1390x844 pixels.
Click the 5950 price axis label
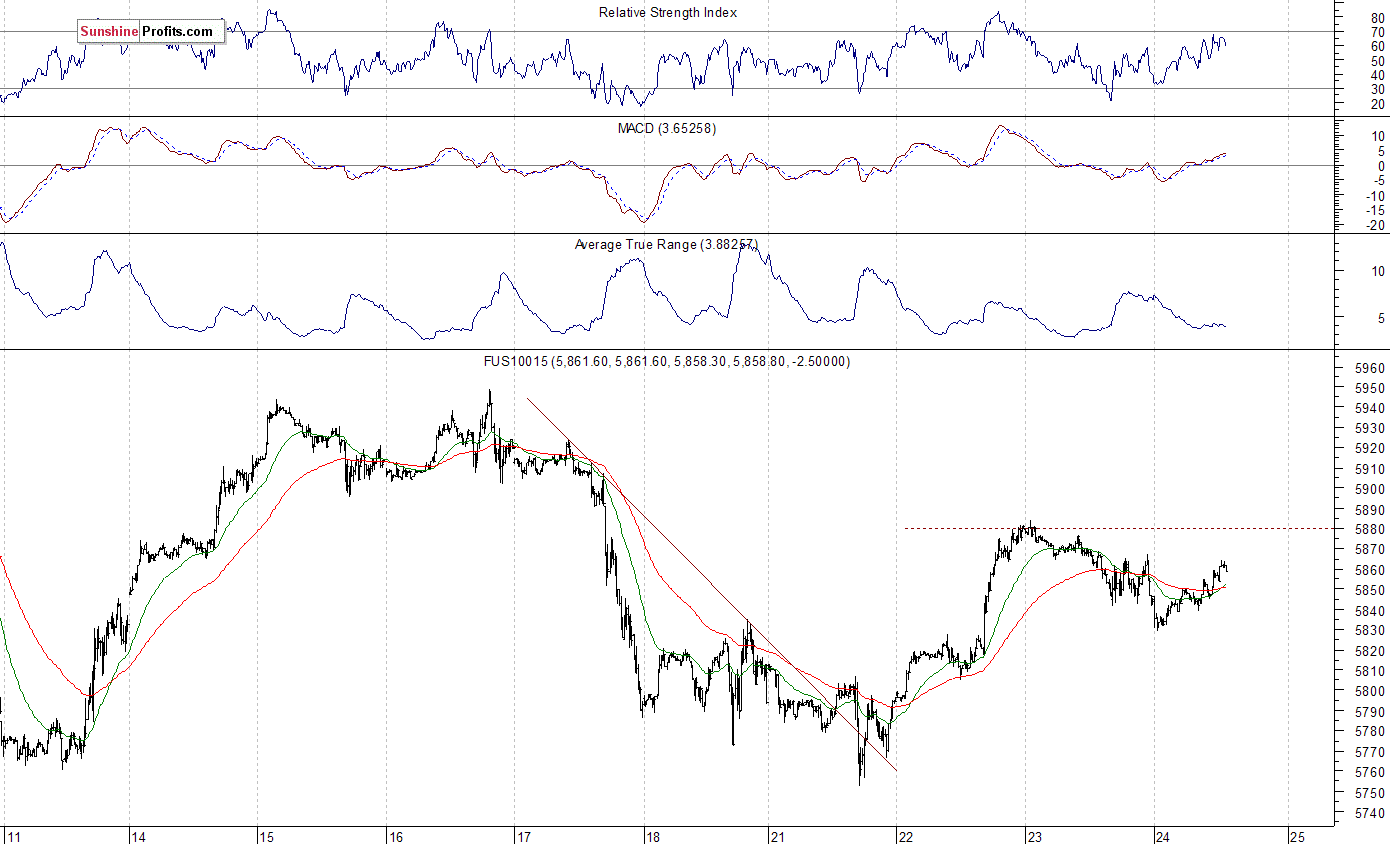click(1371, 388)
